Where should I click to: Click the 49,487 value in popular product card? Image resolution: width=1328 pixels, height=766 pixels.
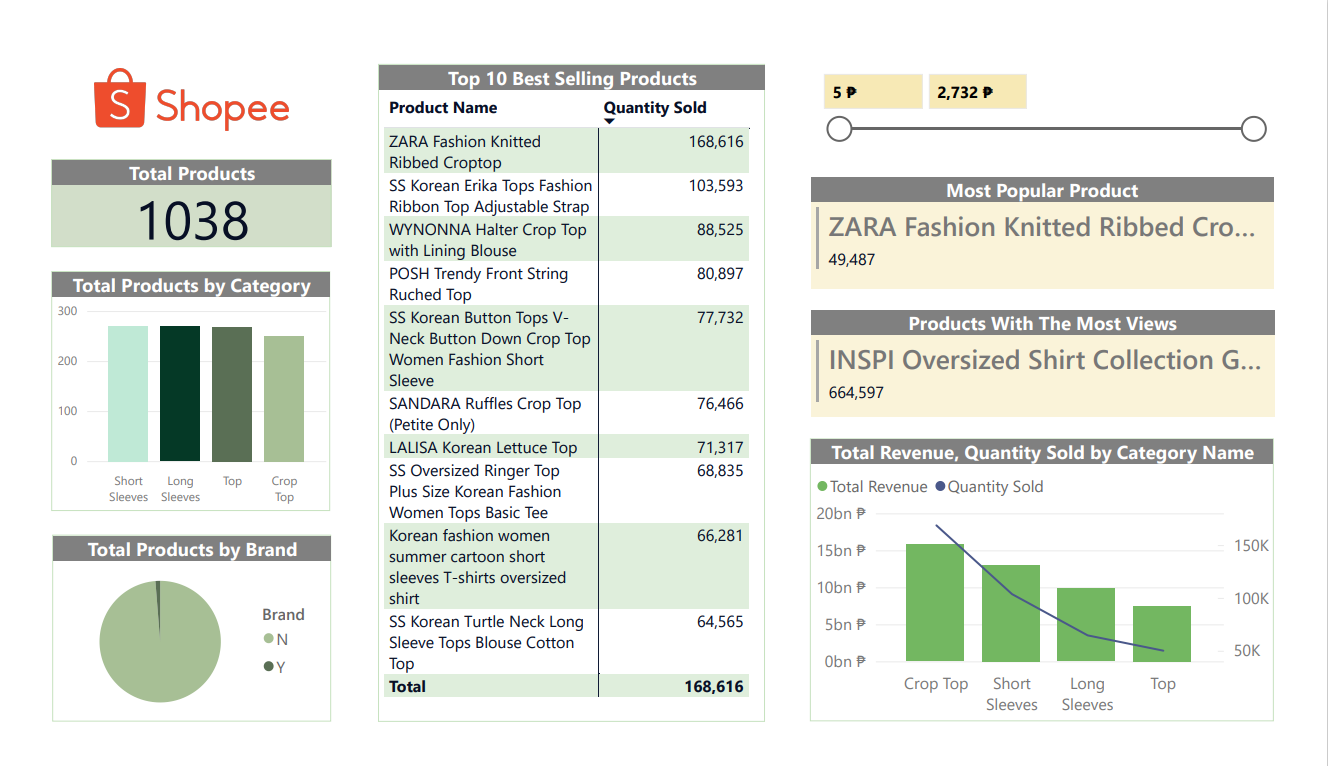click(852, 260)
